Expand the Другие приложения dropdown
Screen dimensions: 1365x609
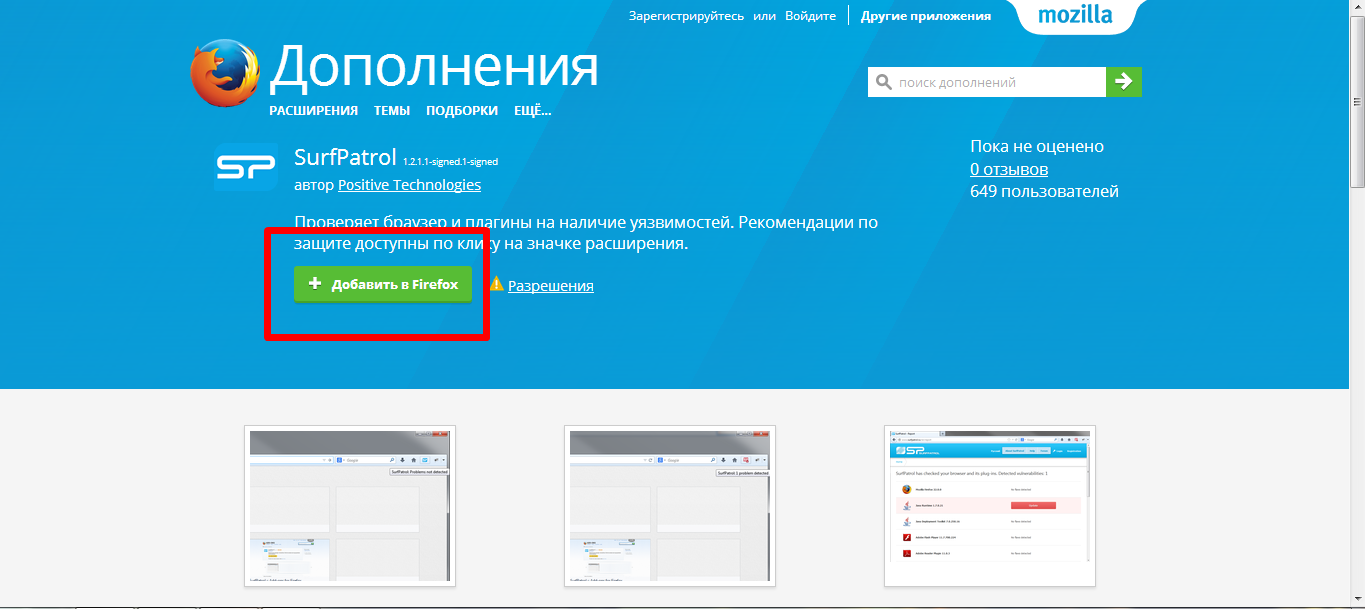point(925,16)
